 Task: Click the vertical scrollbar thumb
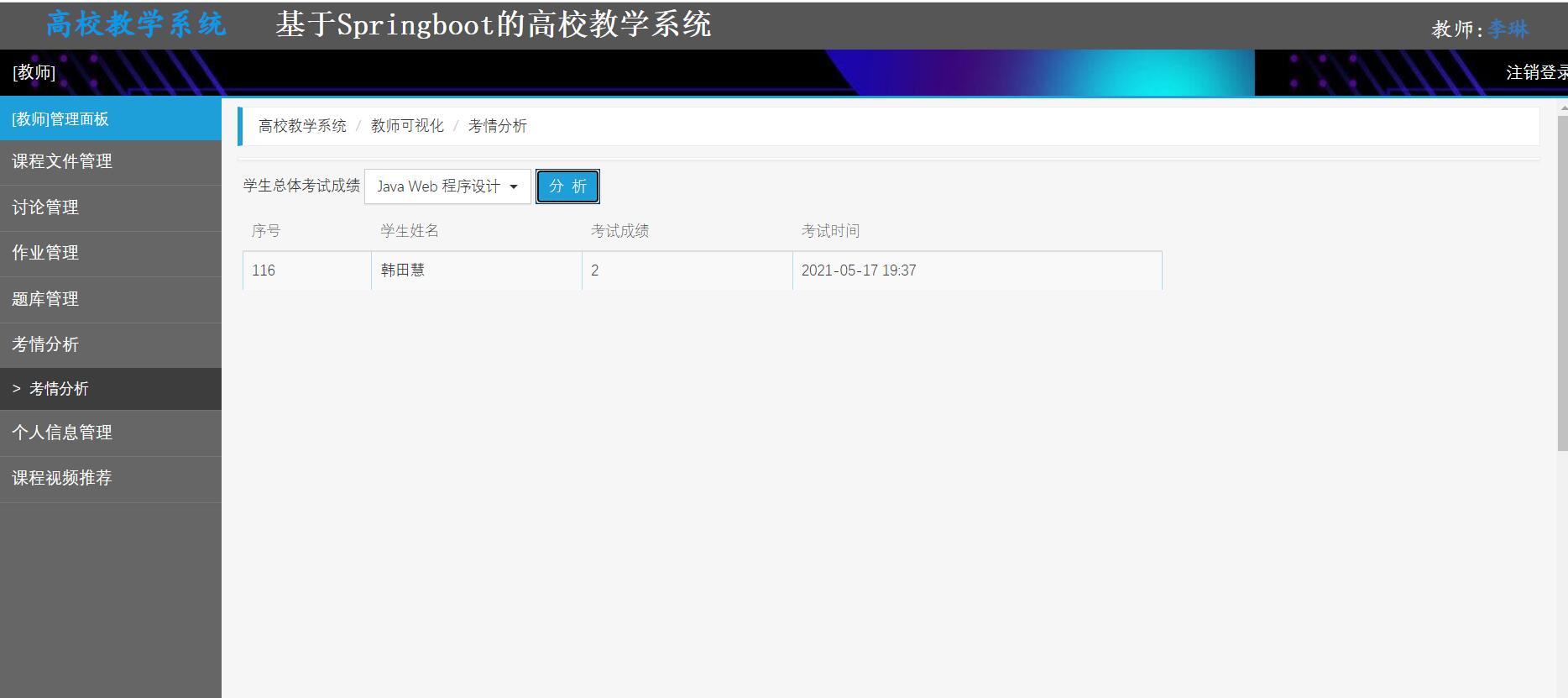[1562, 284]
